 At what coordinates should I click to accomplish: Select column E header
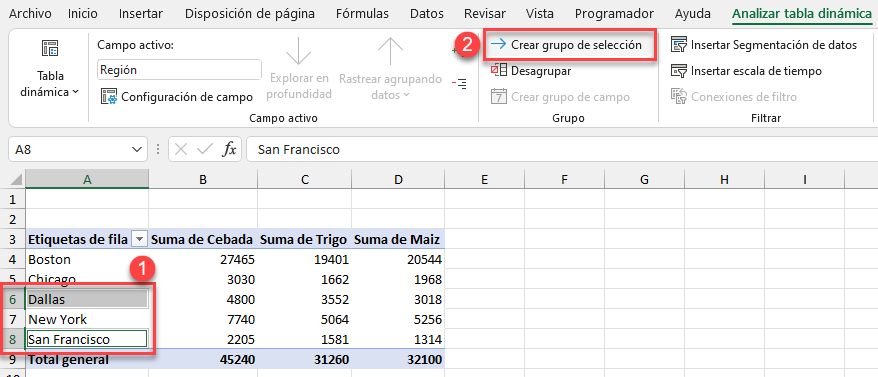point(484,179)
